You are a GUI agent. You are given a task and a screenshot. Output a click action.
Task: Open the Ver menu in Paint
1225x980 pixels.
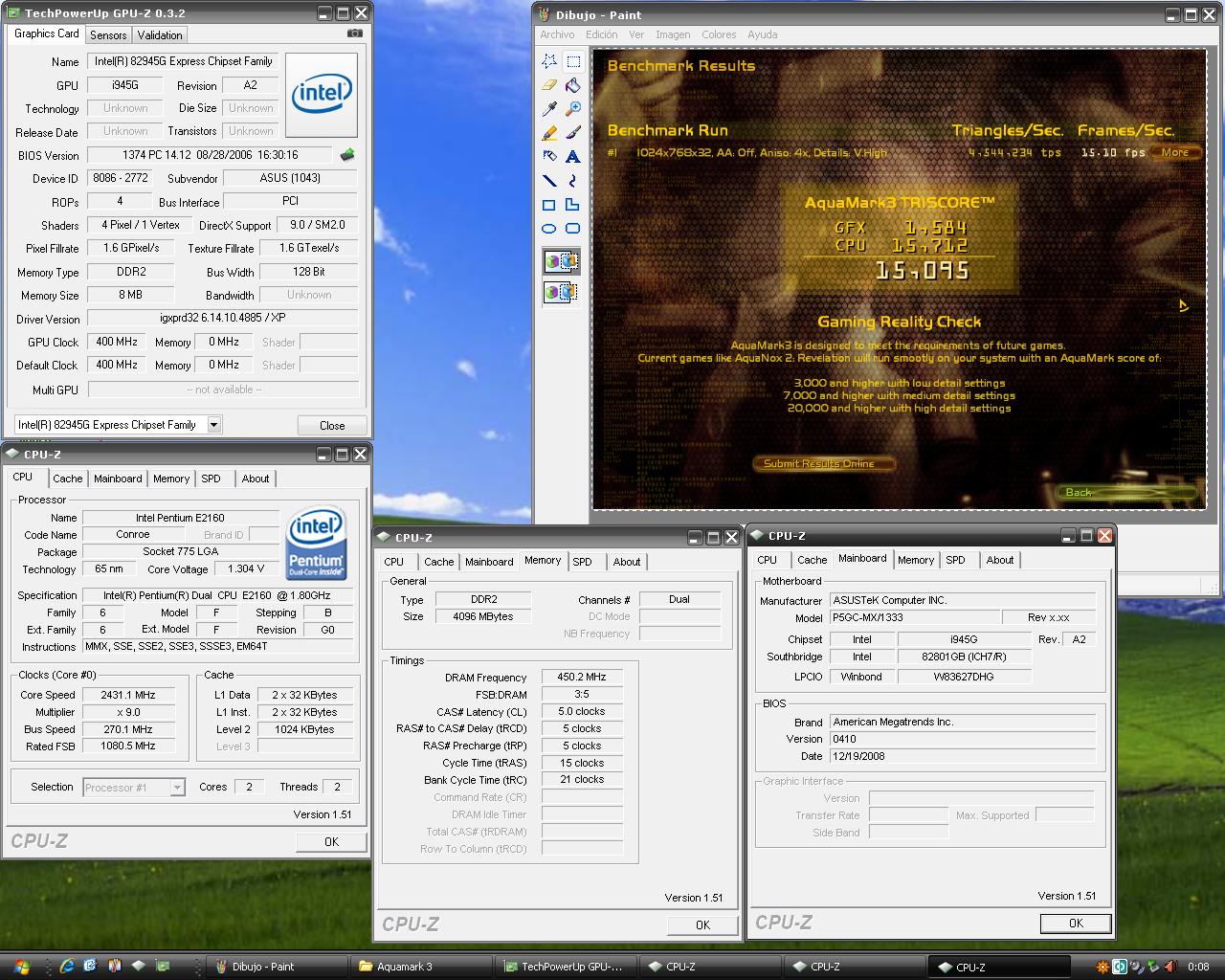tap(636, 34)
